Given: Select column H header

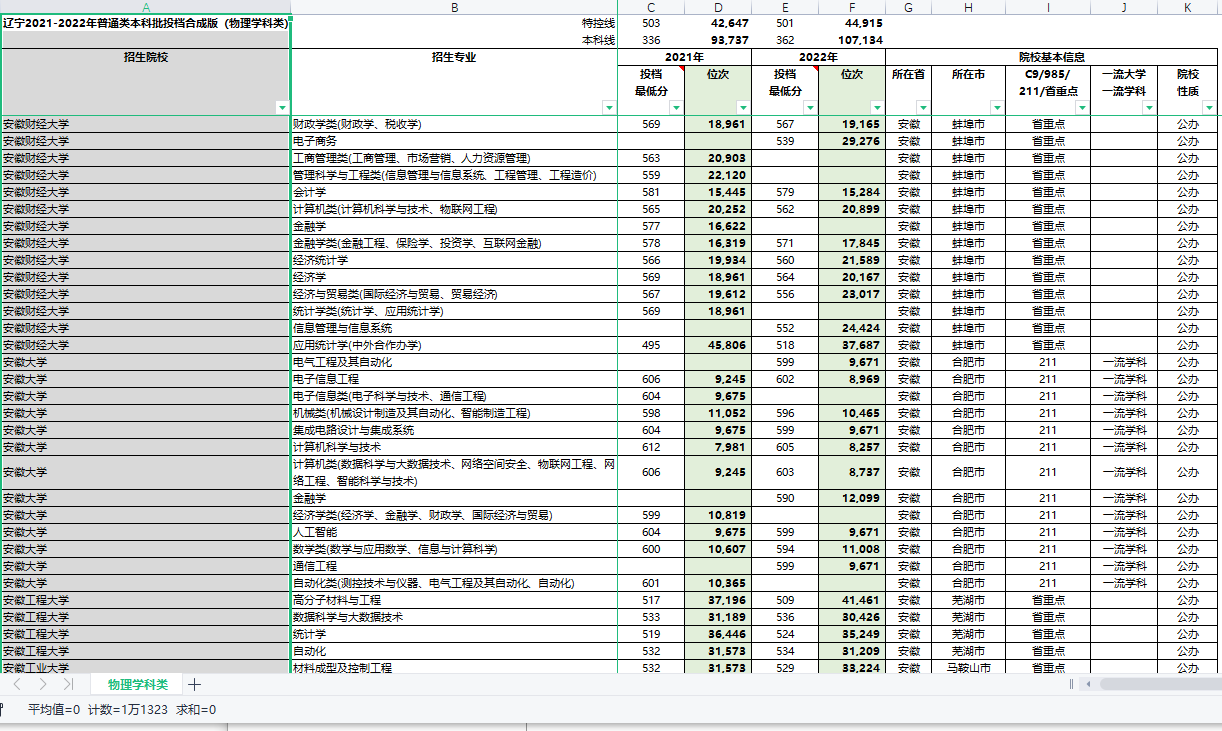Looking at the screenshot, I should point(967,7).
